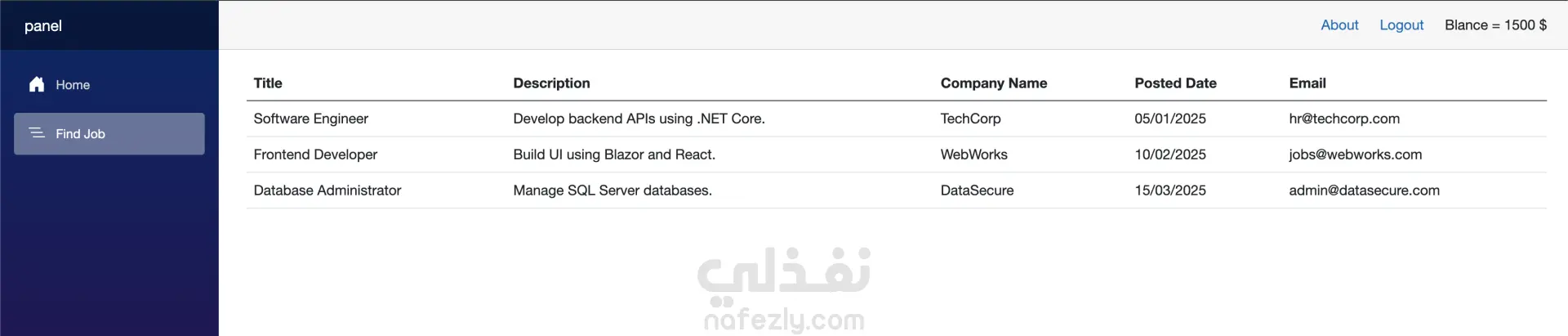
Task: Click the Logout link
Action: (x=1401, y=25)
